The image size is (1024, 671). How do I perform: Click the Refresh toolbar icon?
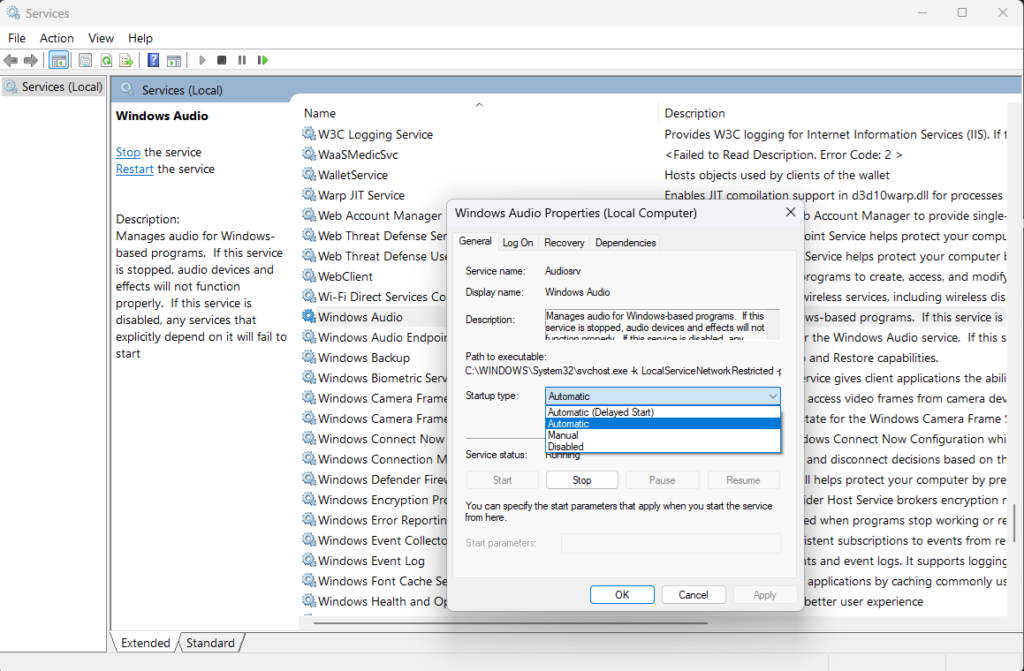(106, 60)
